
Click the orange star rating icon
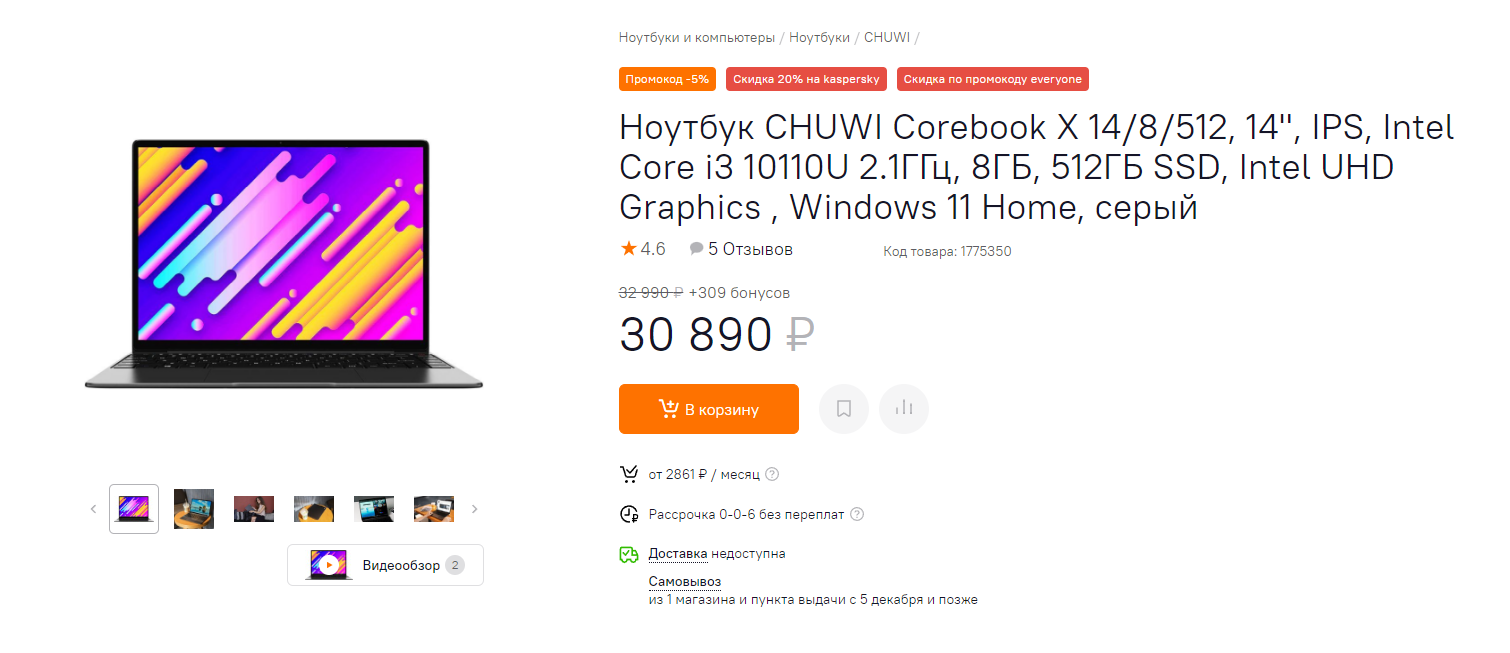(x=628, y=248)
